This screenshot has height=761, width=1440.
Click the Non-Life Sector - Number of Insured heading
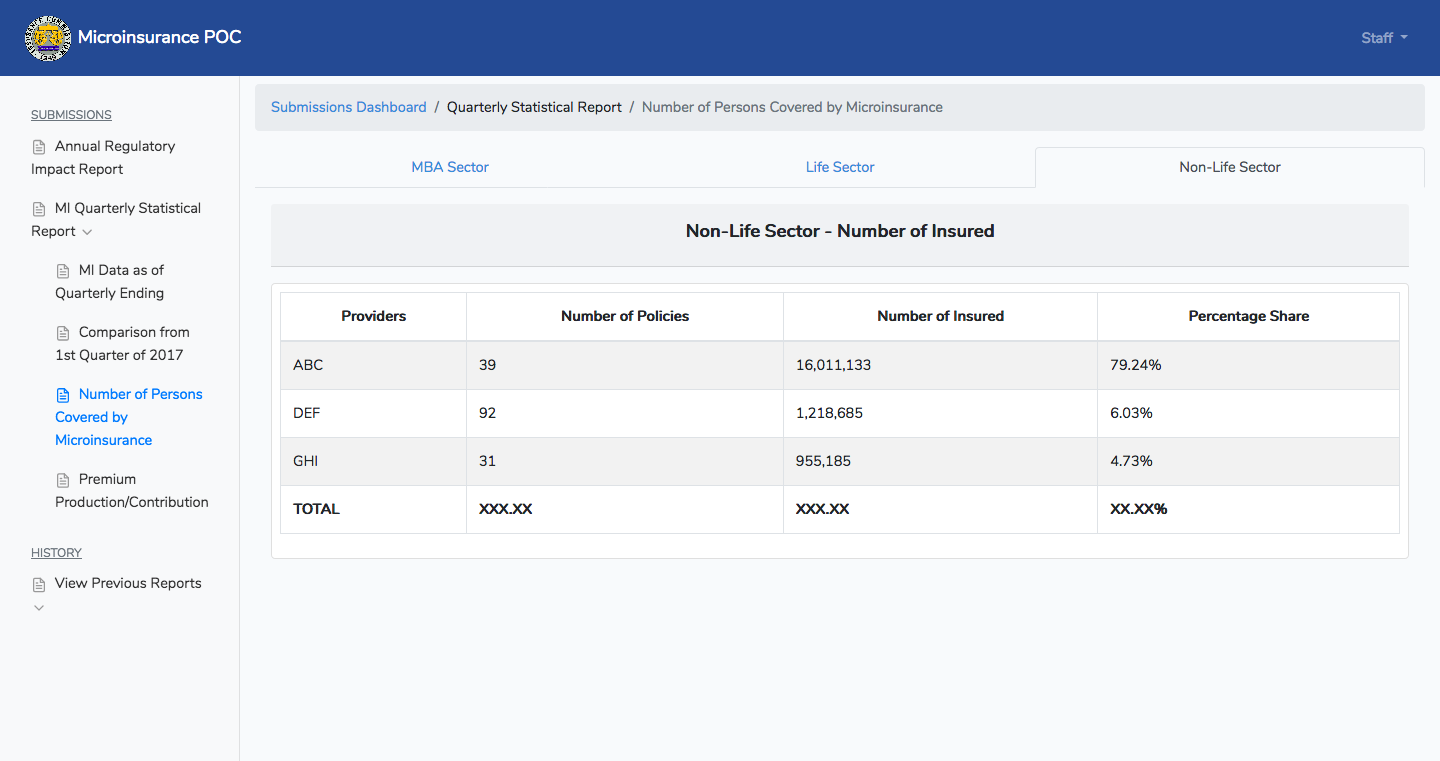[x=840, y=231]
